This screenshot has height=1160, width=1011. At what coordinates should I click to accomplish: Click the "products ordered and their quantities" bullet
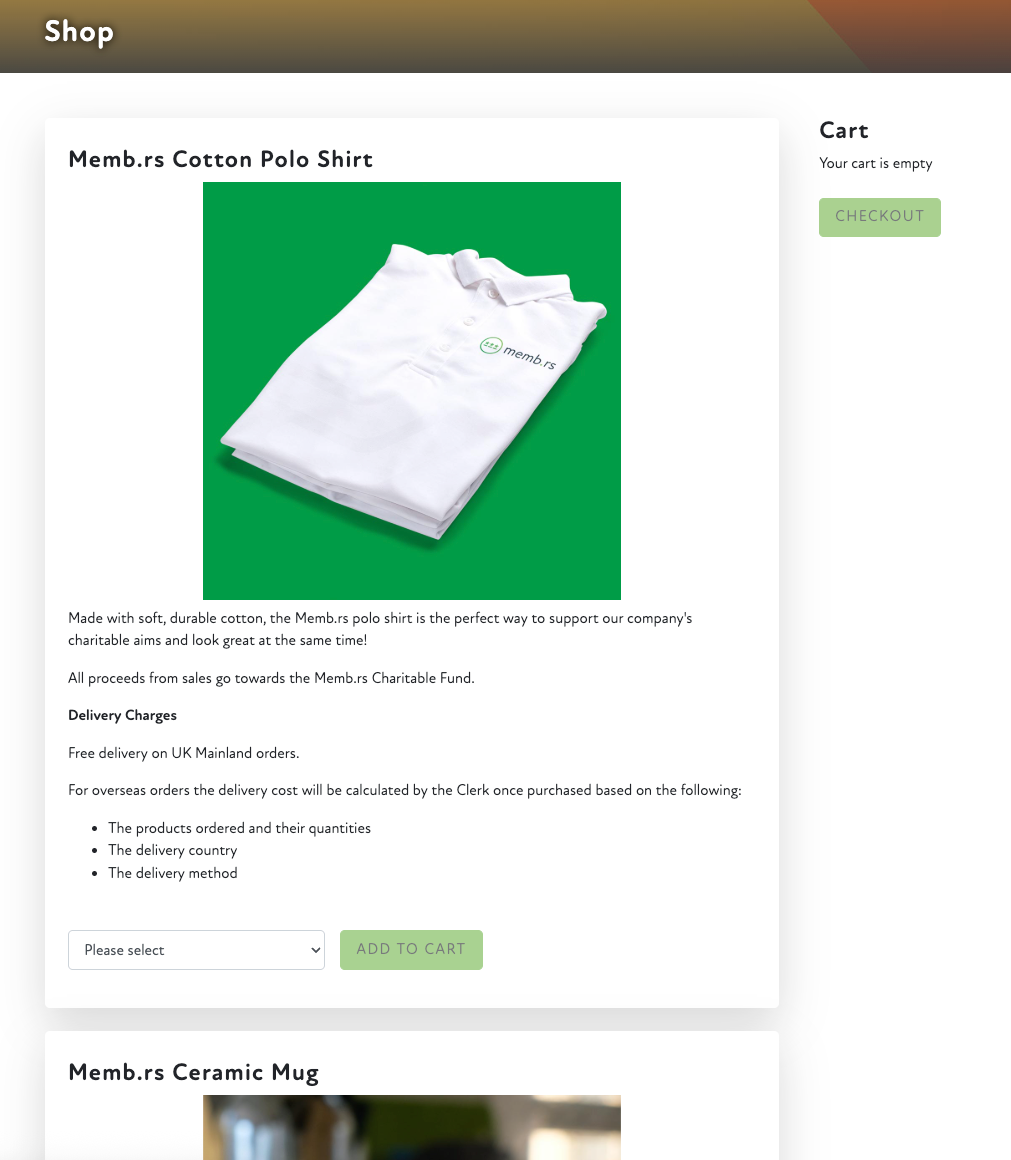(239, 828)
